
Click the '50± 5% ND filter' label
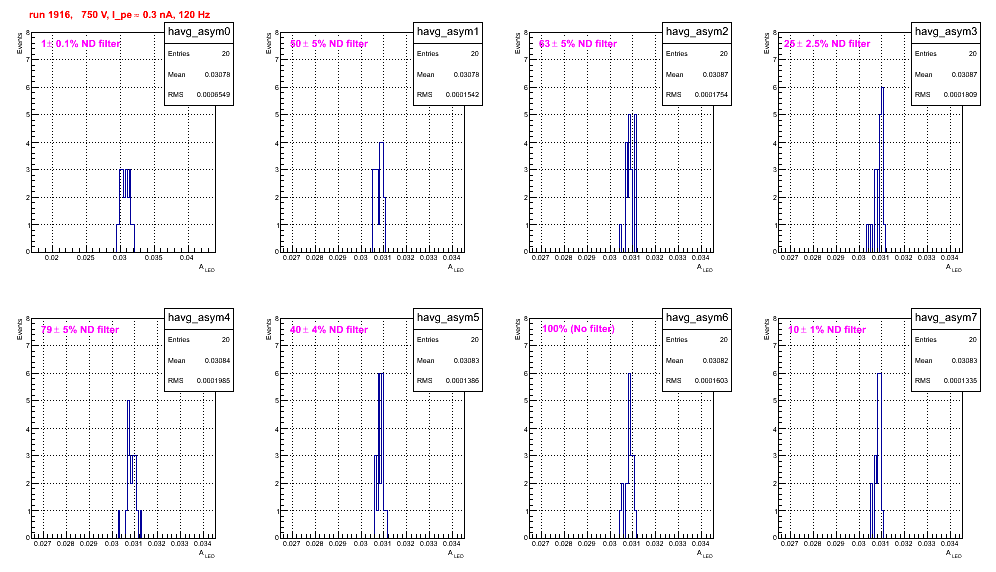329,44
